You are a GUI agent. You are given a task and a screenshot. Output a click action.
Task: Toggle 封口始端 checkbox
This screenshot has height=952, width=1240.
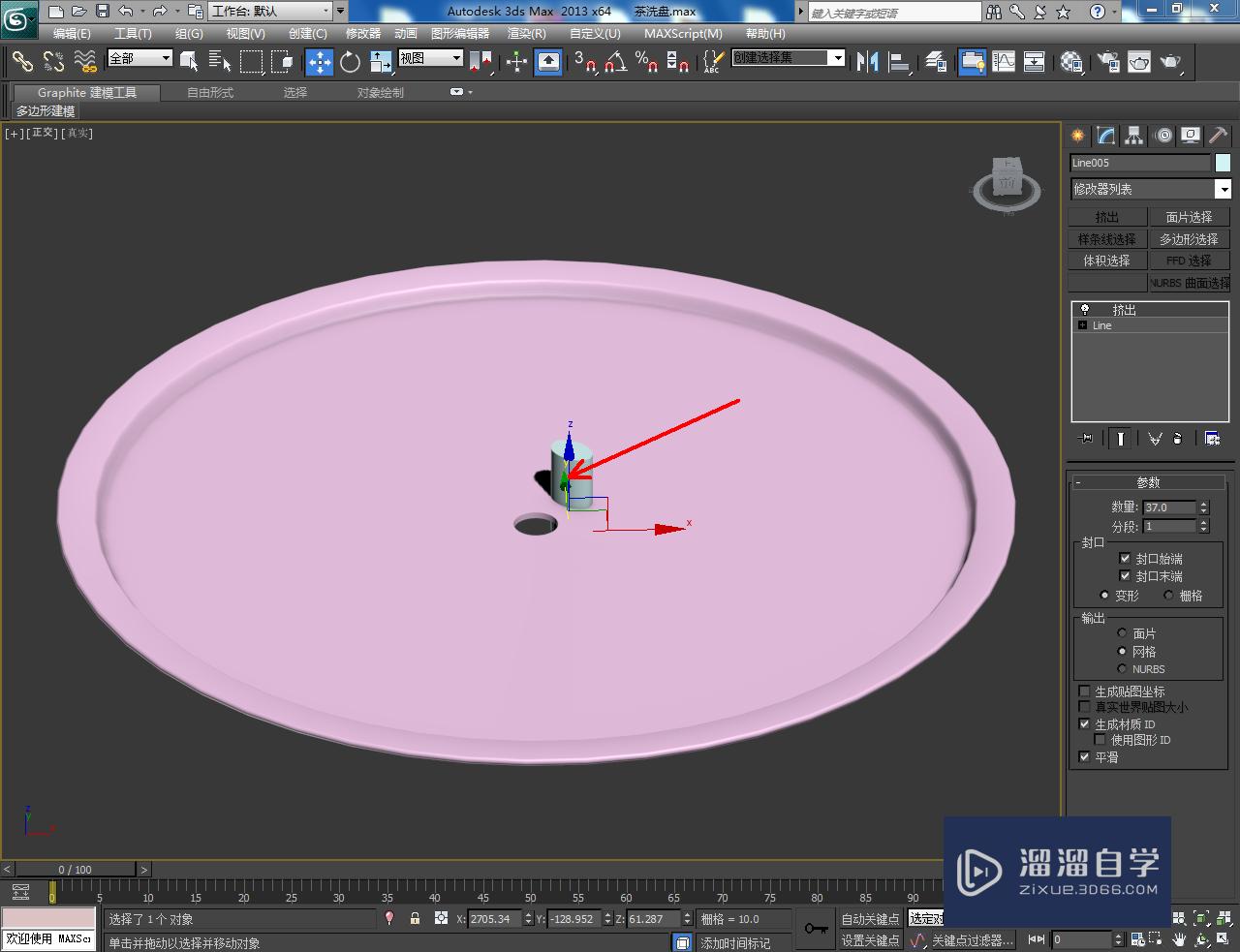tap(1125, 558)
